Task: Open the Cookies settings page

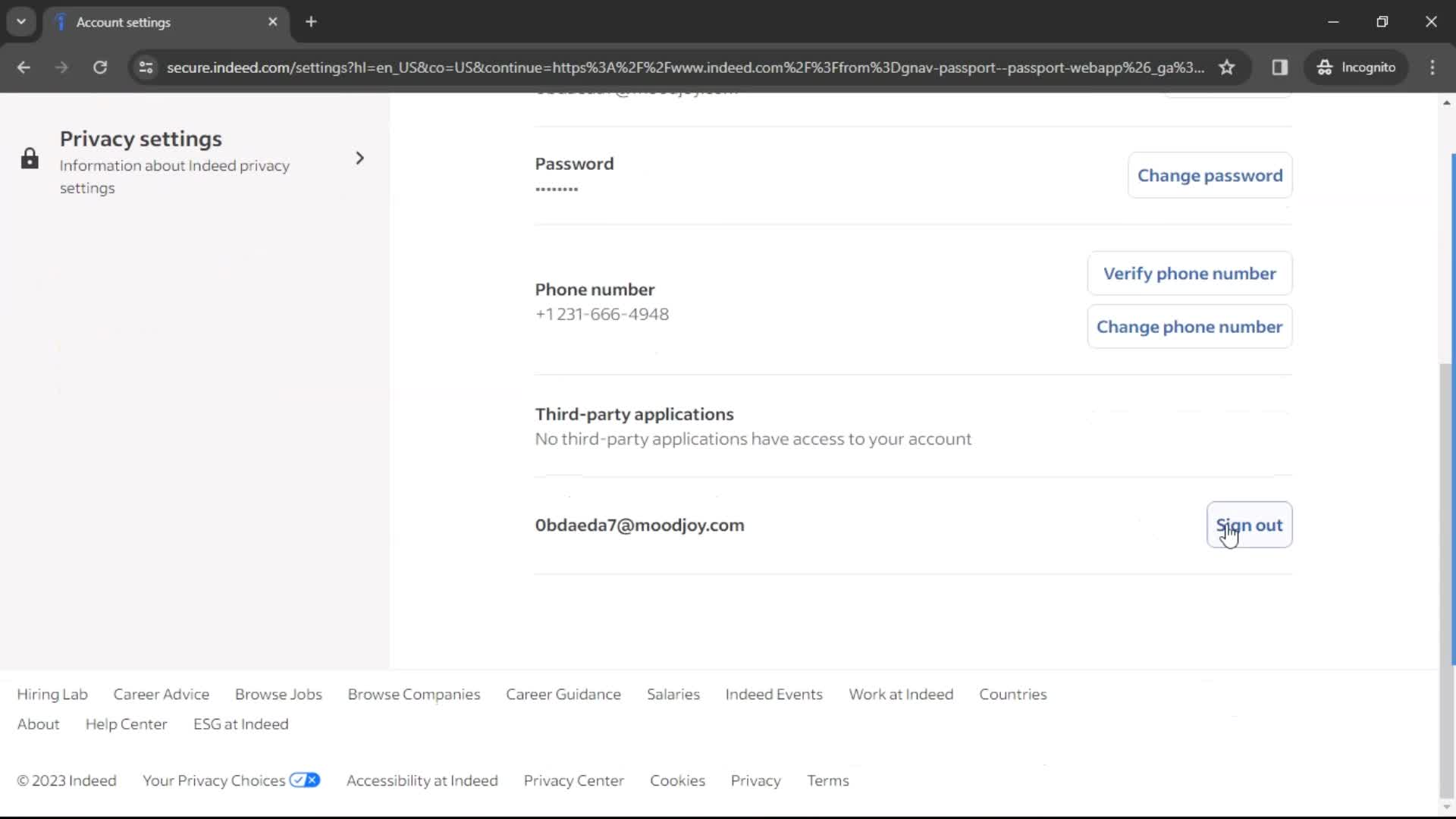Action: click(678, 780)
